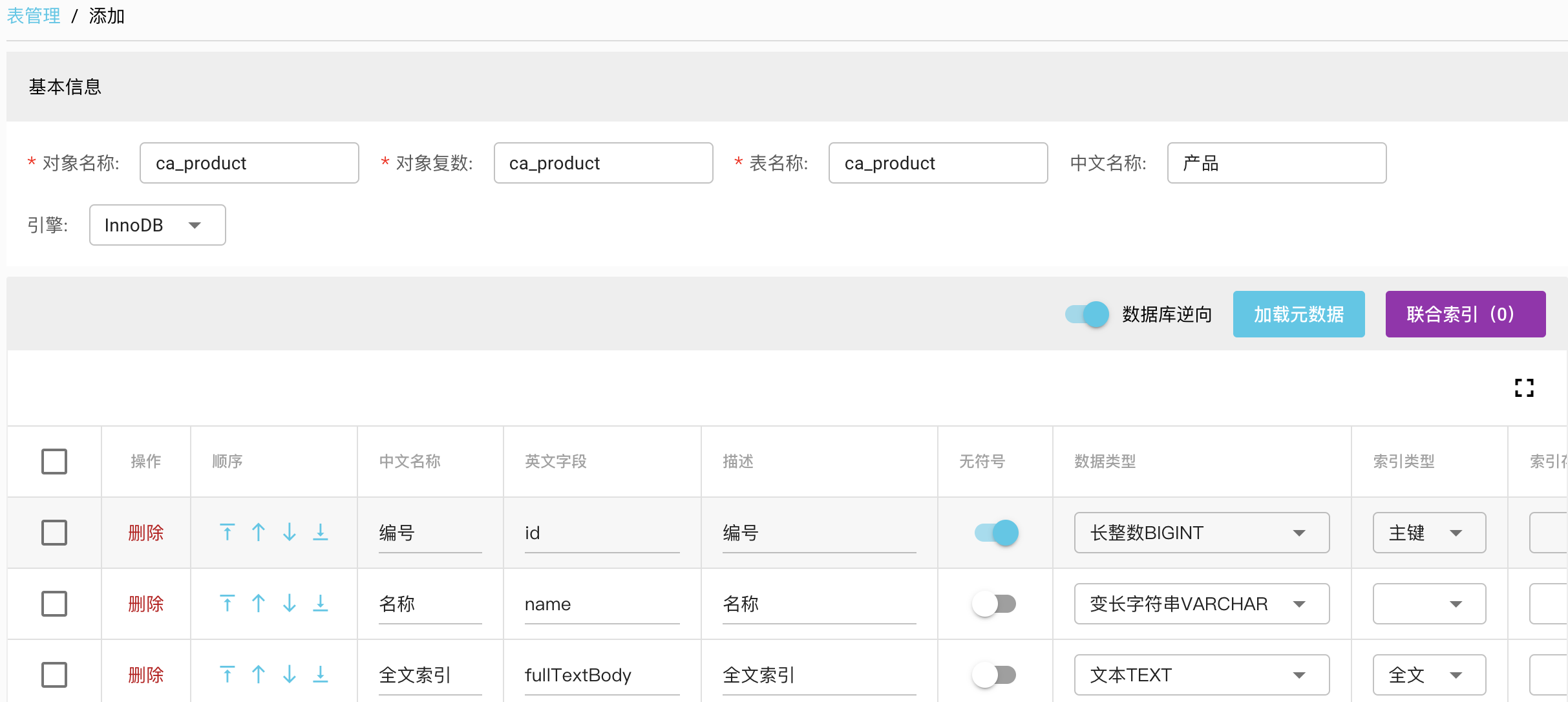Image resolution: width=1568 pixels, height=702 pixels.
Task: Disable unsigned toggle on id row
Action: [x=996, y=533]
